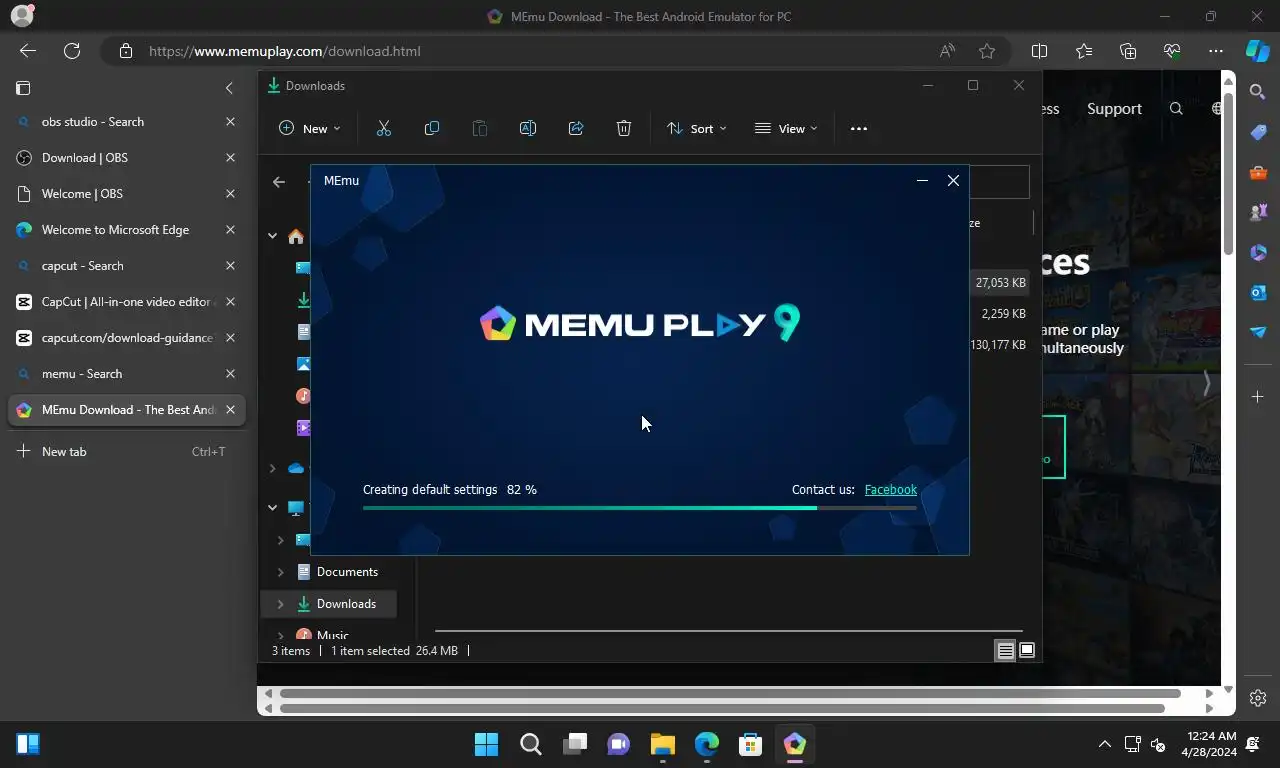Open Edge sidebar Shopping tag icon
Screen dimensions: 1280x768
coord(1258,132)
